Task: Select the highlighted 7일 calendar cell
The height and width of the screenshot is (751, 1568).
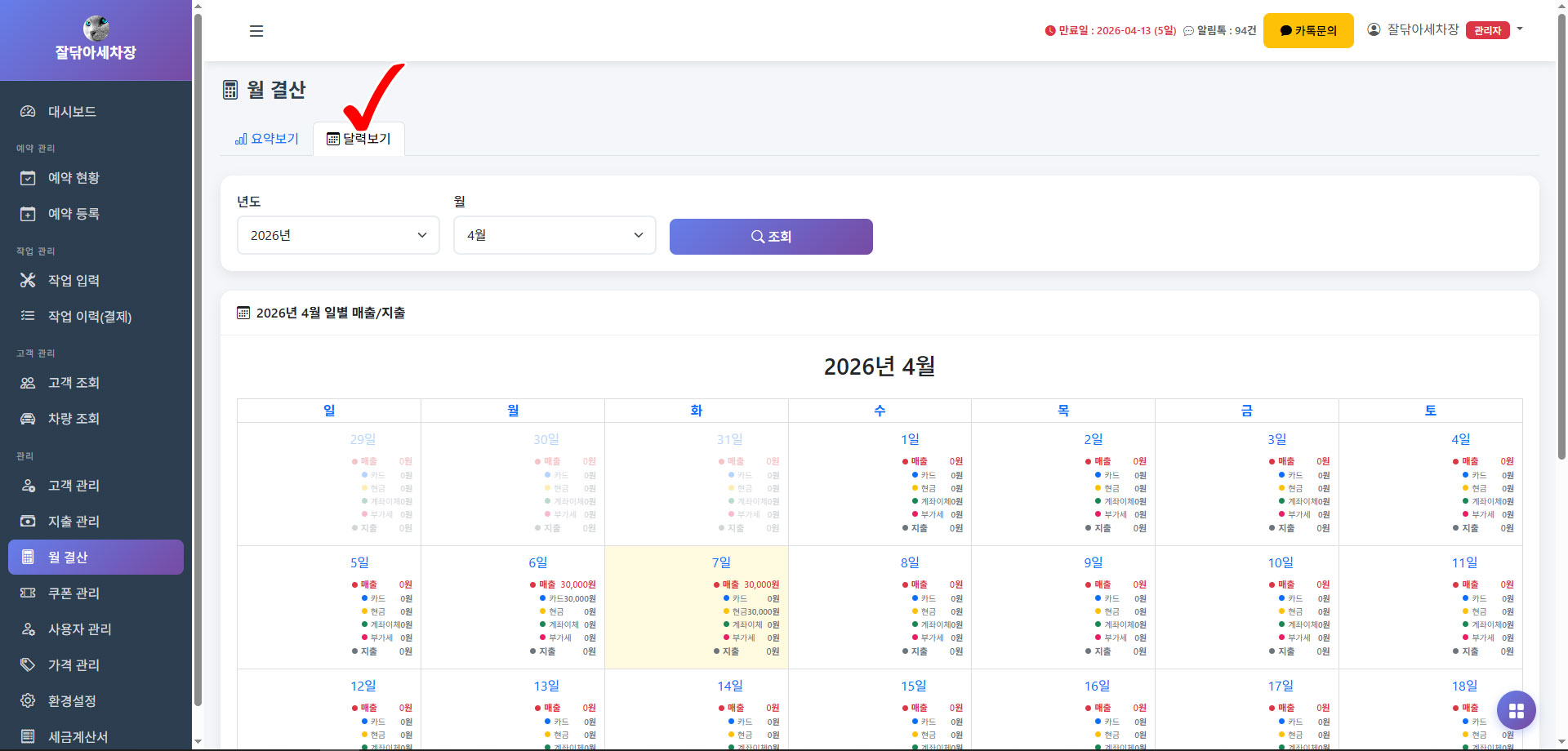Action: [696, 607]
